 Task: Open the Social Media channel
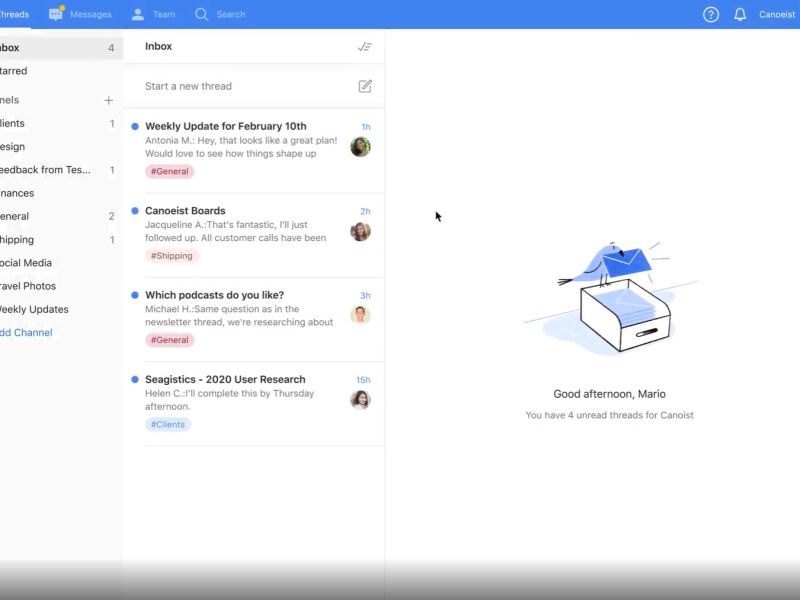click(61, 263)
